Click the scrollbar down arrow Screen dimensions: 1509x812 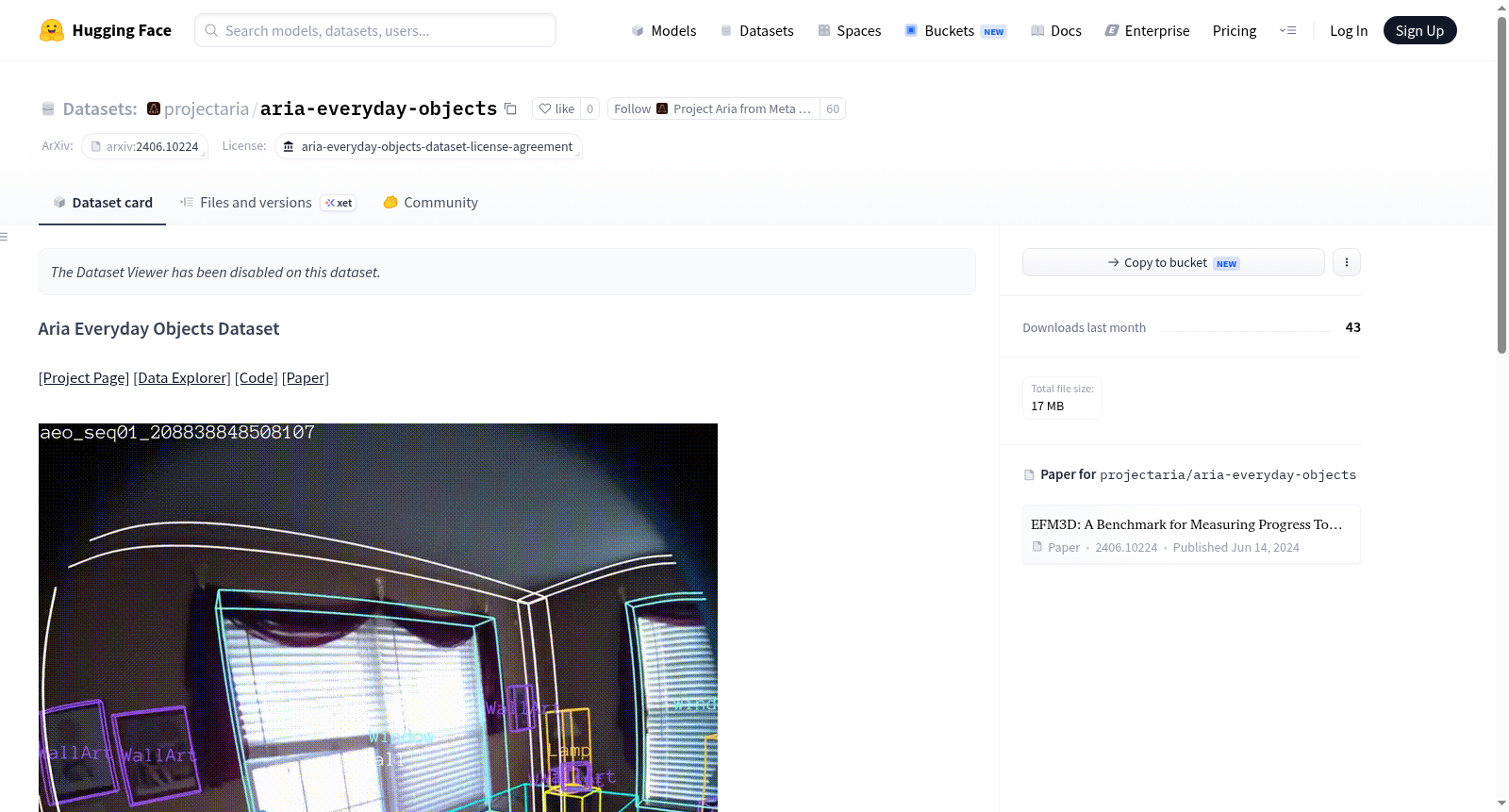coord(1501,804)
